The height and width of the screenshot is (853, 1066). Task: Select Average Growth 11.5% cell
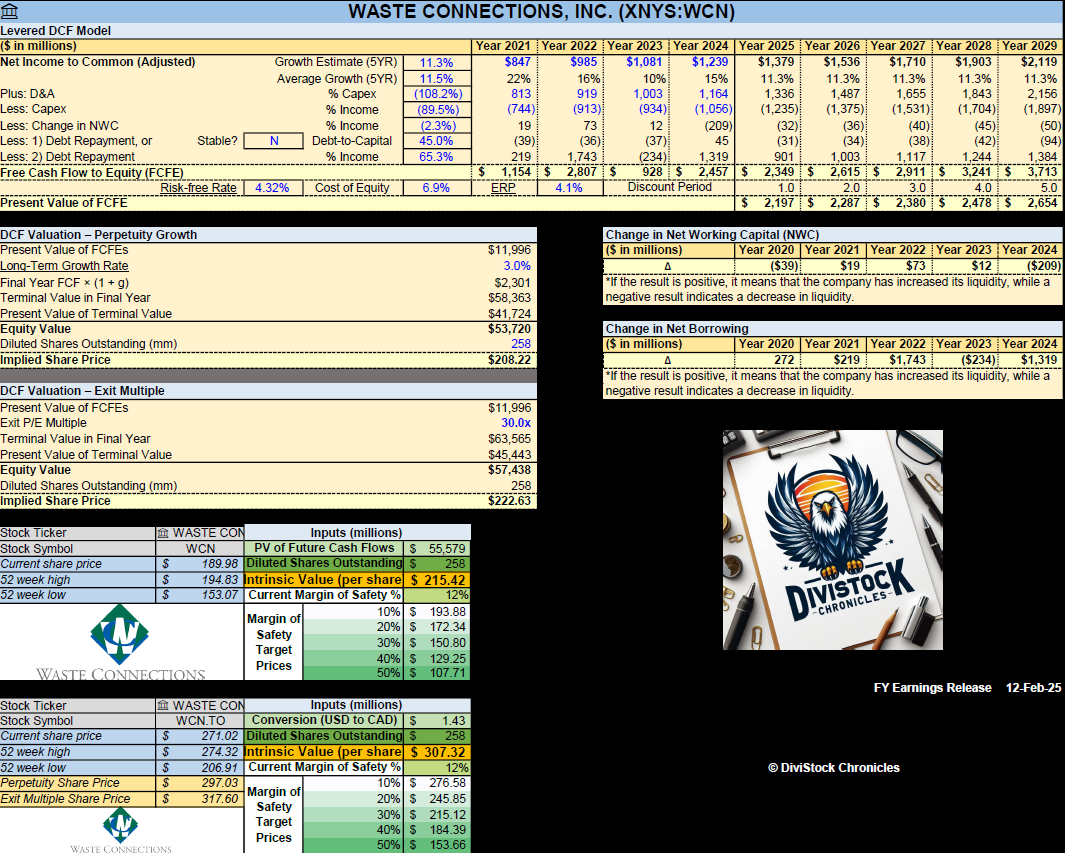coord(436,78)
